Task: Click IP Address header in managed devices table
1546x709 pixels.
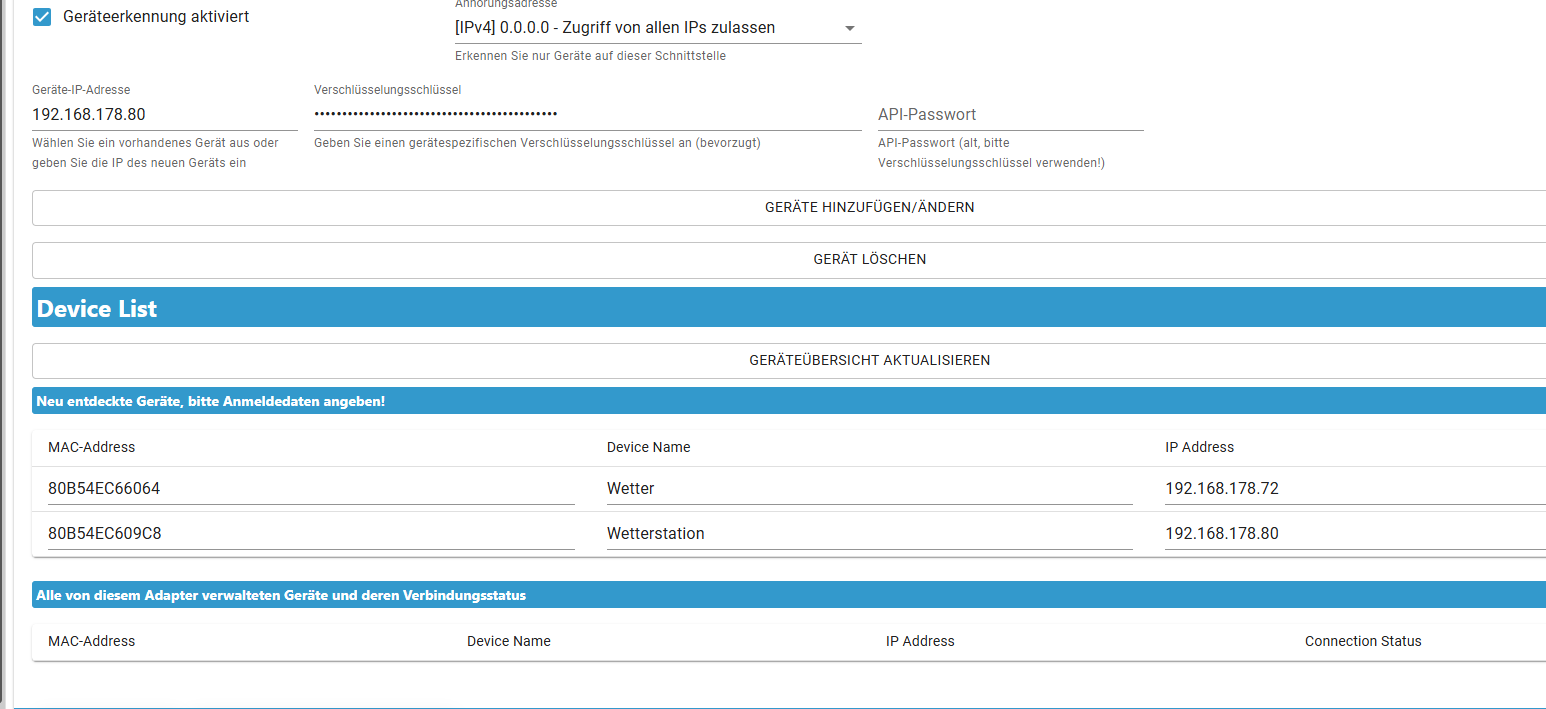Action: click(x=919, y=641)
